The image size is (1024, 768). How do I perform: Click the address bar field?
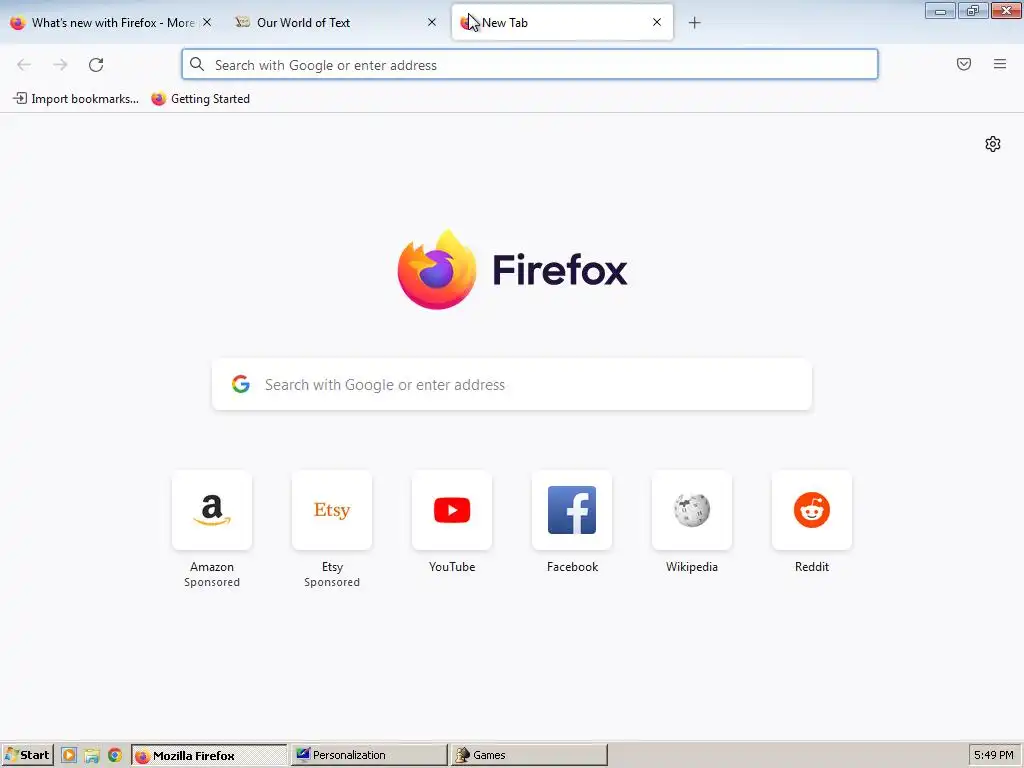[530, 65]
